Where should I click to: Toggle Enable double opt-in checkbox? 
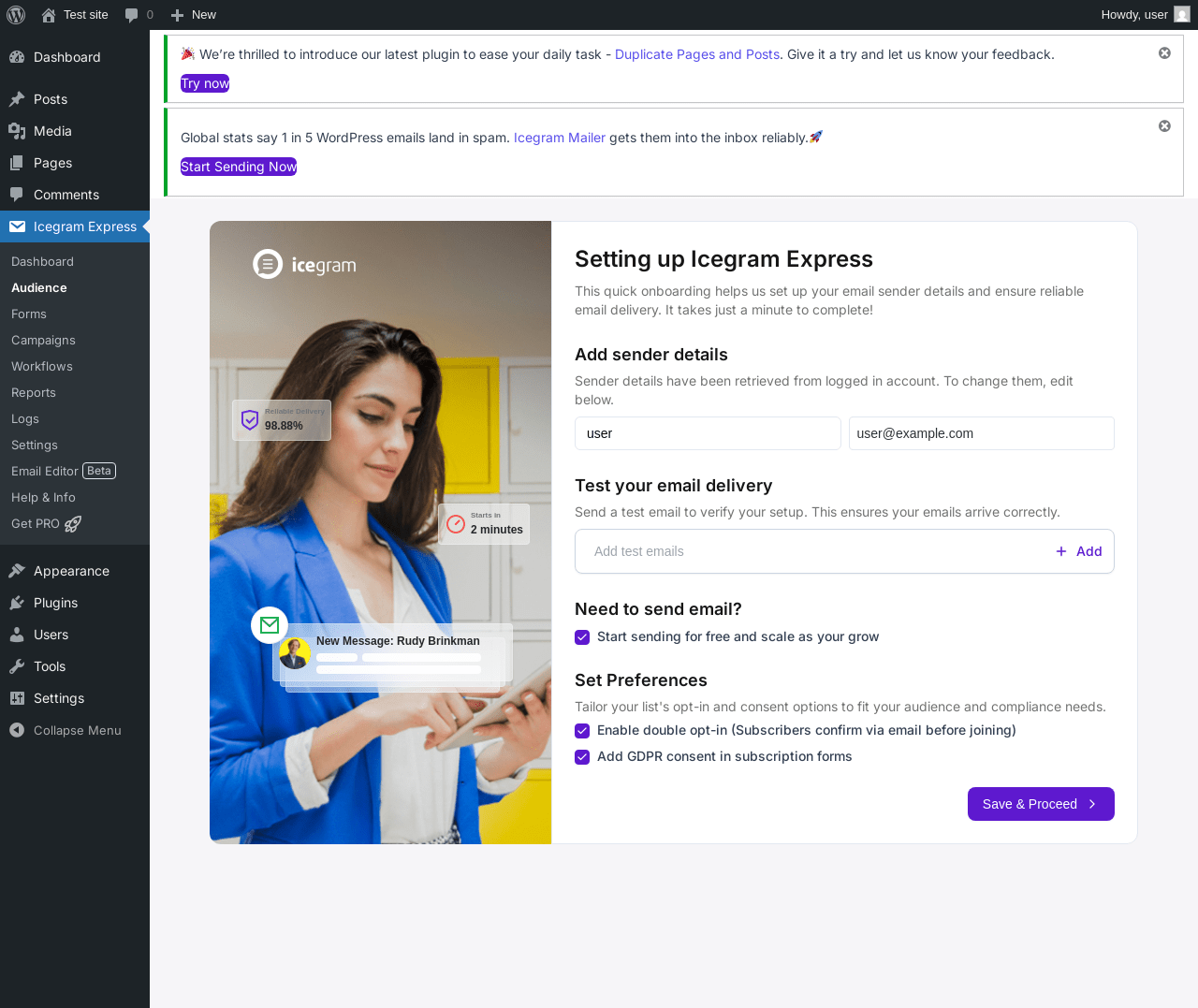tap(582, 731)
